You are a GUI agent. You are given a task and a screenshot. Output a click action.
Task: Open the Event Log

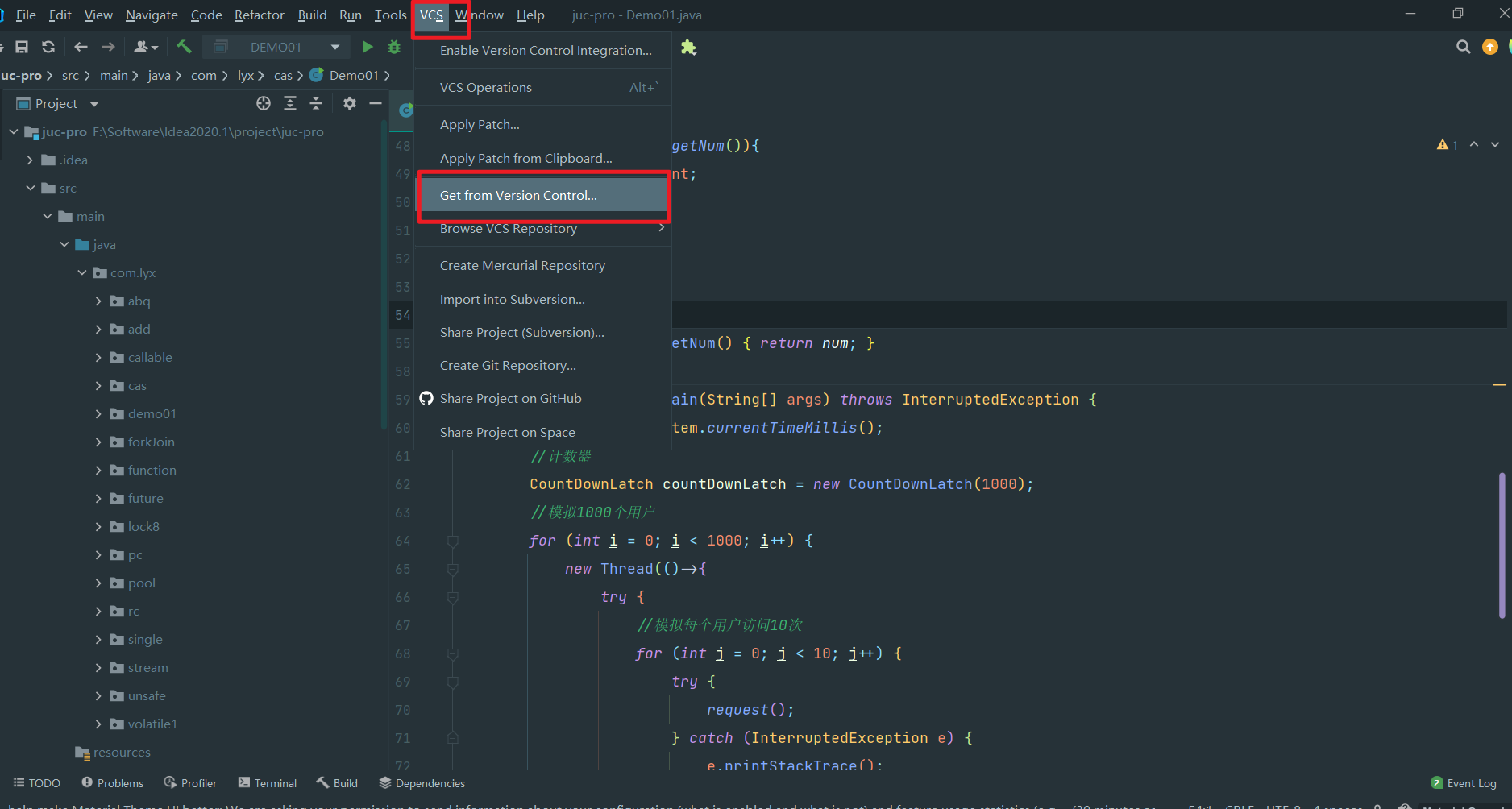1464,783
